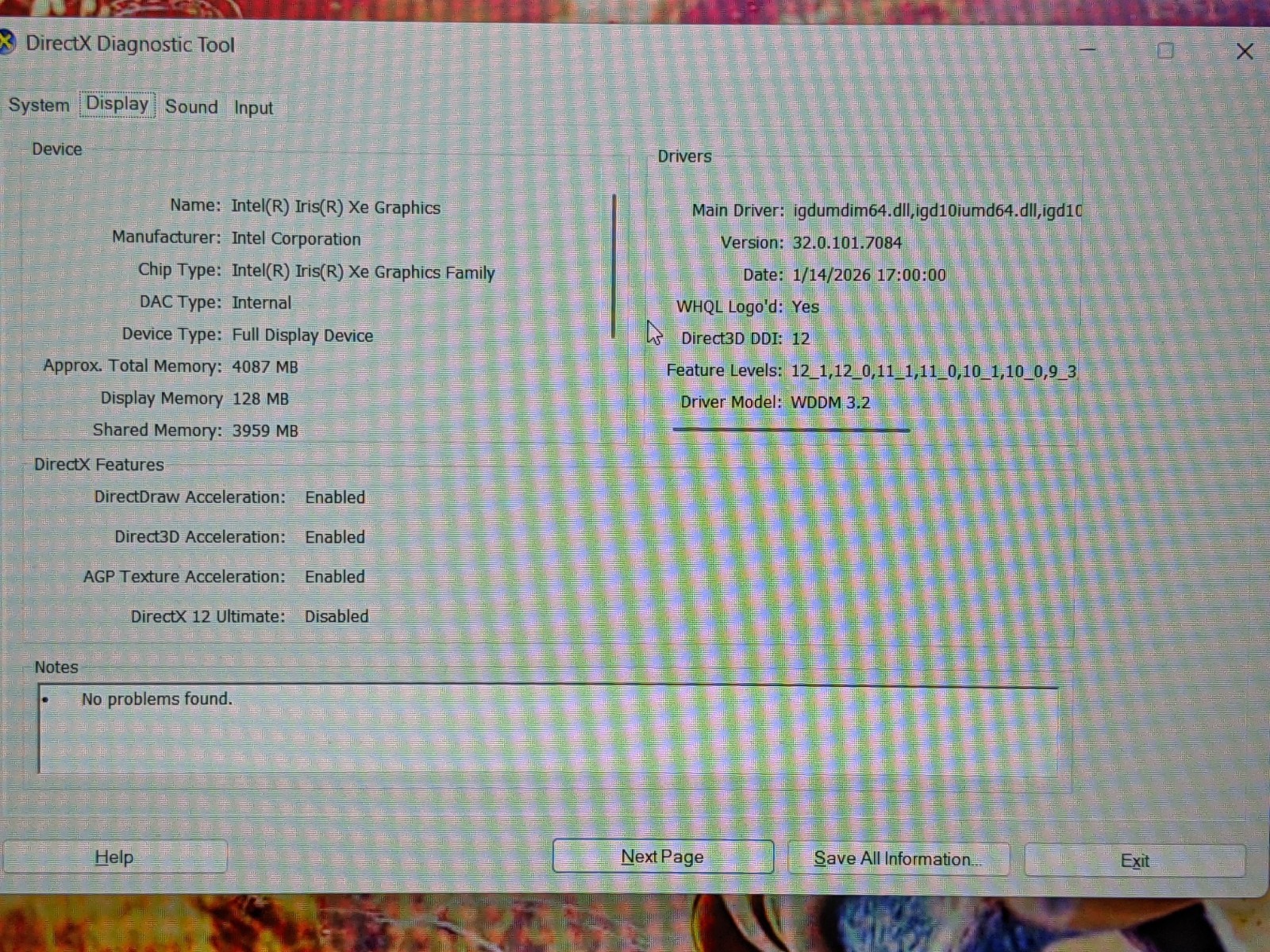Select 'No problems found.' note

(x=157, y=699)
